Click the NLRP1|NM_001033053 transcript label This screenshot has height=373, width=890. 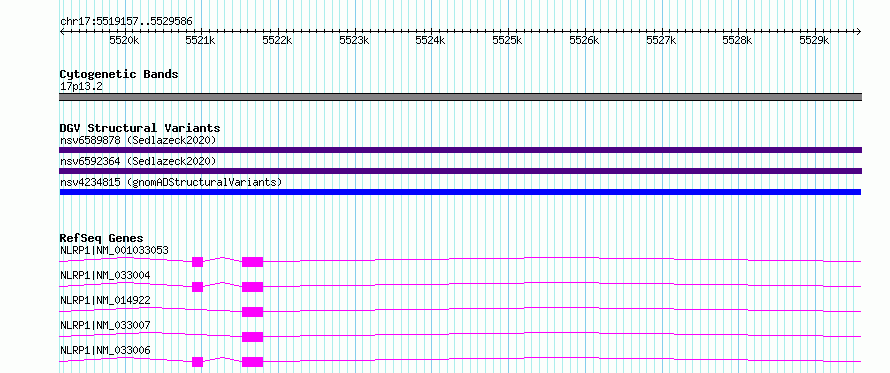(114, 250)
